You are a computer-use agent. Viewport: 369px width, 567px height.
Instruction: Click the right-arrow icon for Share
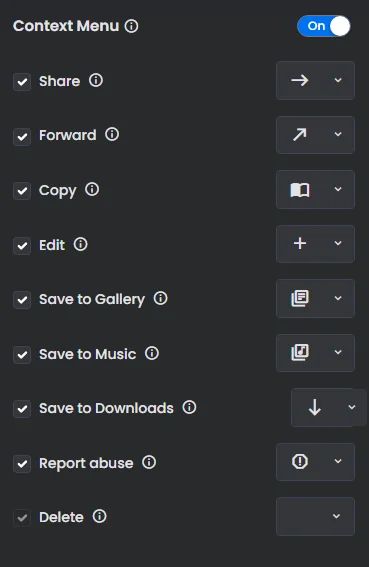(x=300, y=80)
